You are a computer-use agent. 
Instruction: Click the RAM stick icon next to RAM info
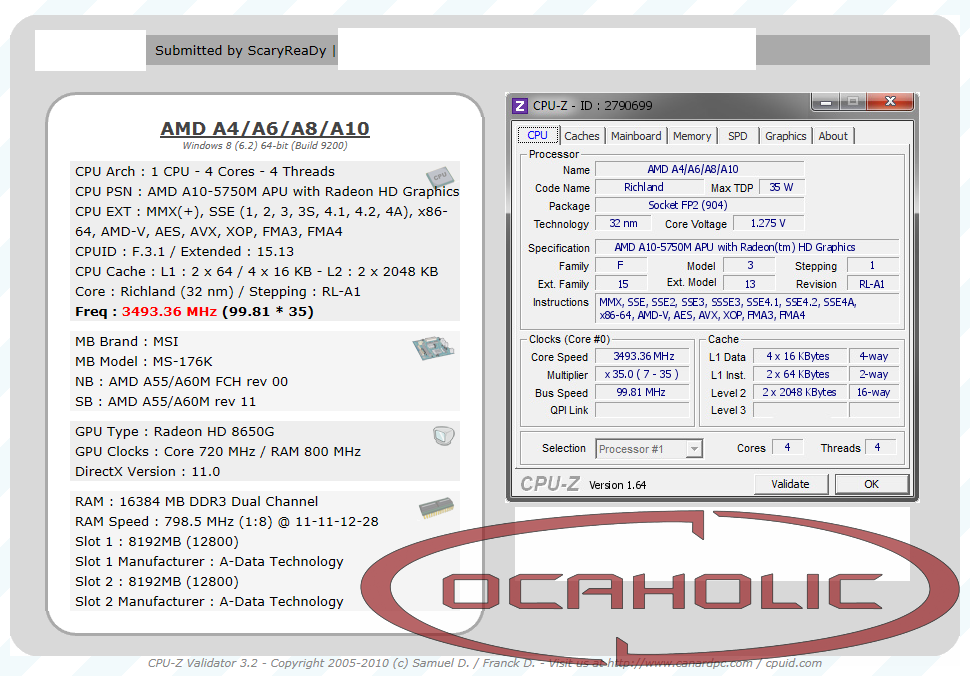[437, 508]
